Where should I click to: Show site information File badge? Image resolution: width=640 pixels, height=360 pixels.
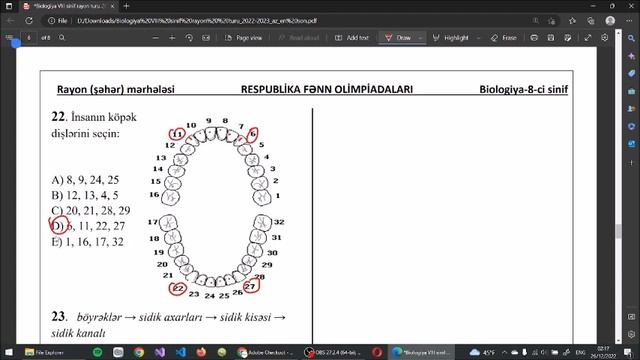pos(58,20)
